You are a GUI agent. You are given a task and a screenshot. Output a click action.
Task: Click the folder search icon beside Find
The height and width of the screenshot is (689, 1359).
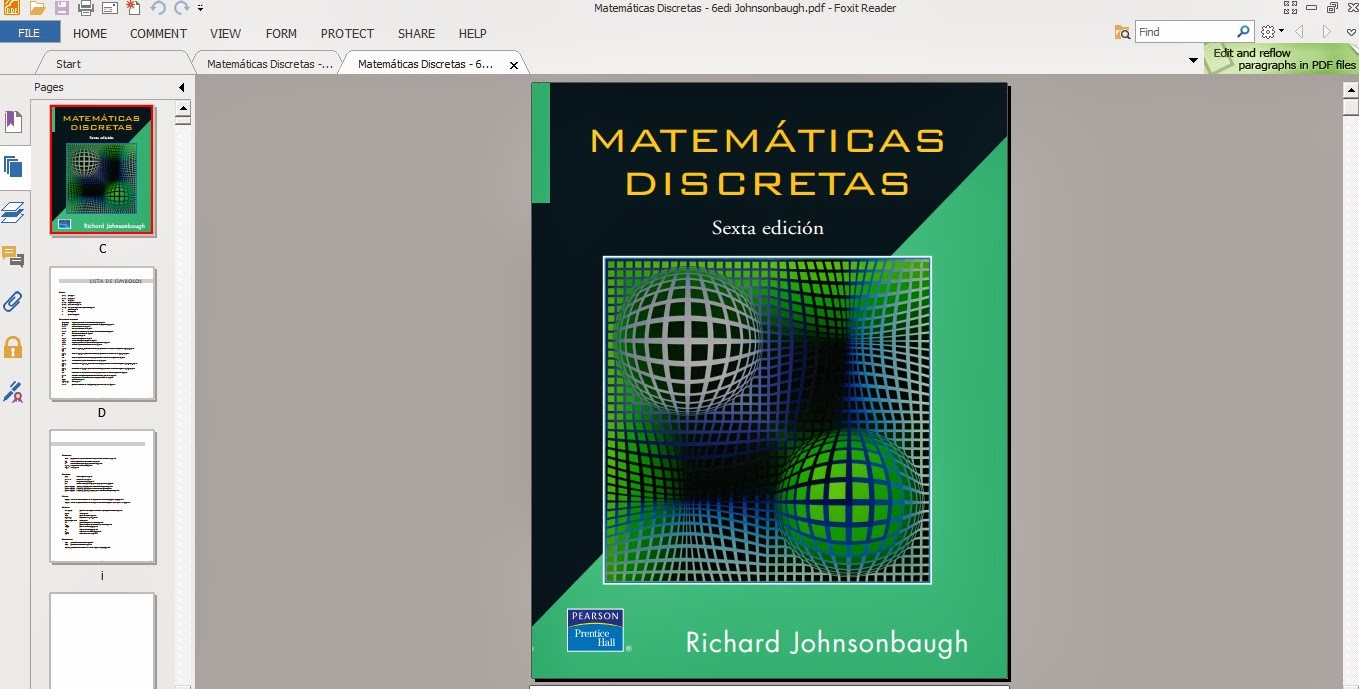click(1122, 32)
